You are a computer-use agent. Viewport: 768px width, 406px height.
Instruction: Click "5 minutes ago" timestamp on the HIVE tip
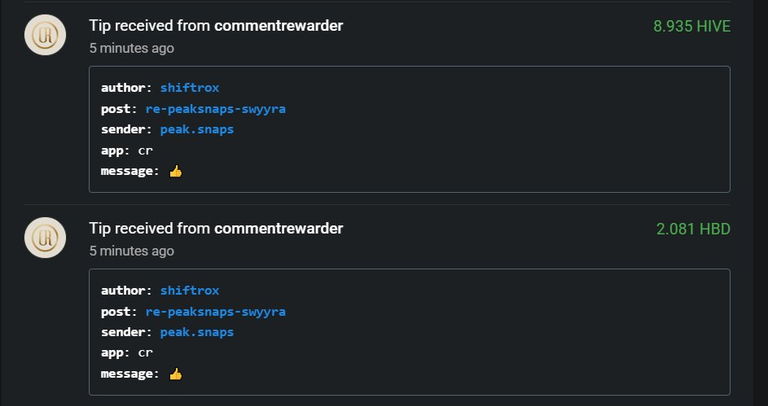pyautogui.click(x=131, y=48)
